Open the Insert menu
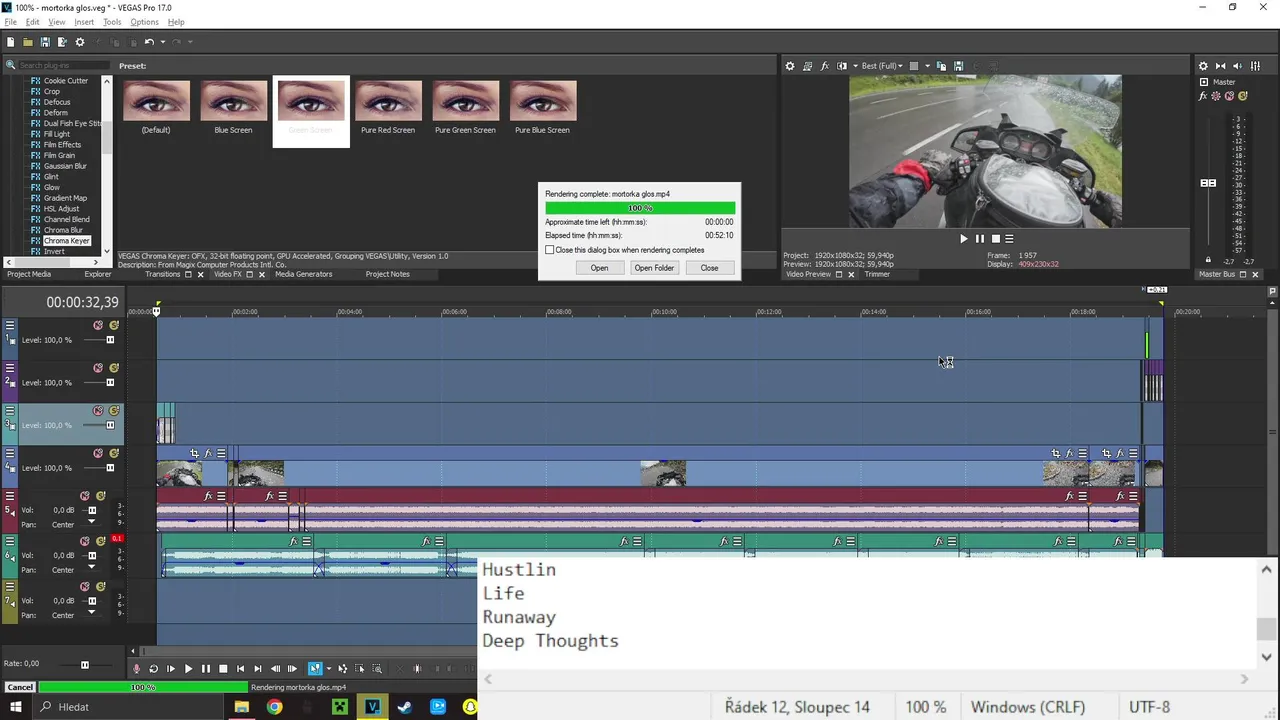The width and height of the screenshot is (1280, 720). [84, 22]
